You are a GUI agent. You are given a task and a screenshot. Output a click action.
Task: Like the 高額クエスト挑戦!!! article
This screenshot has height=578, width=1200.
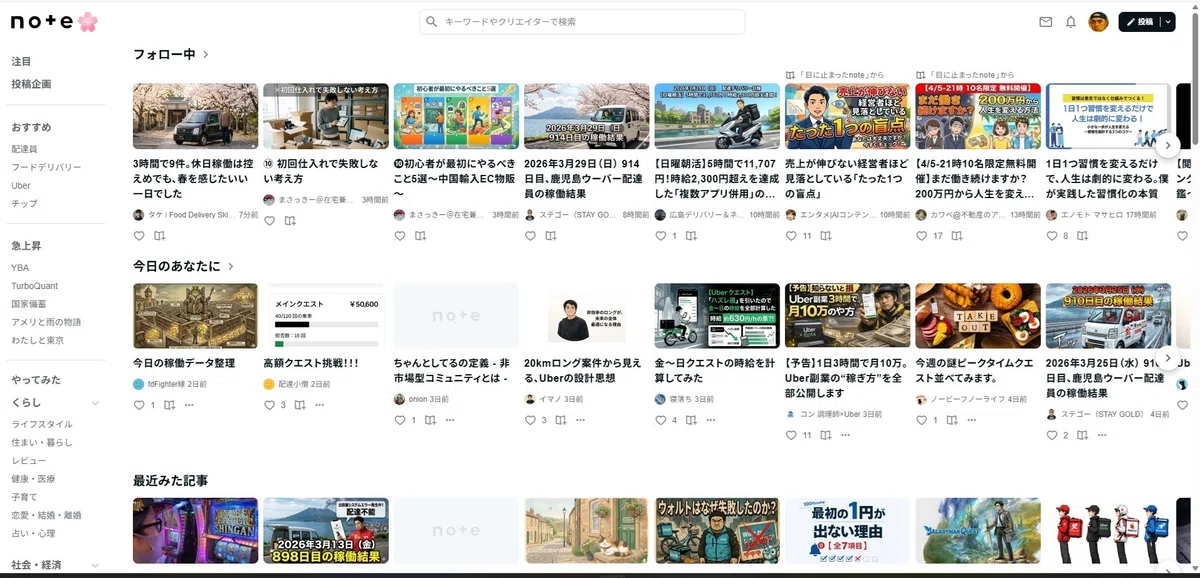(269, 405)
